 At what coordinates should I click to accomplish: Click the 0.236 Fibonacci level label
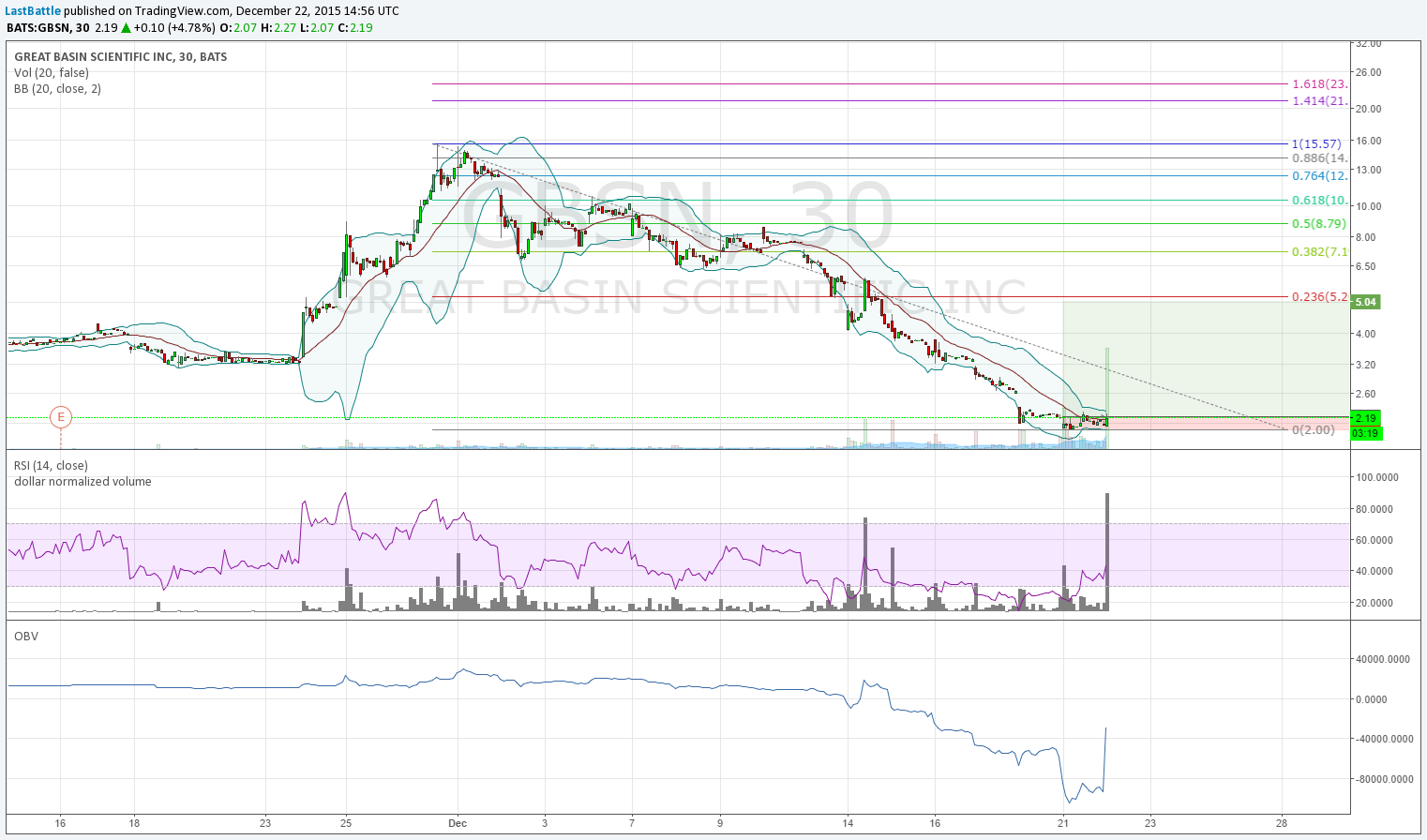[1320, 297]
